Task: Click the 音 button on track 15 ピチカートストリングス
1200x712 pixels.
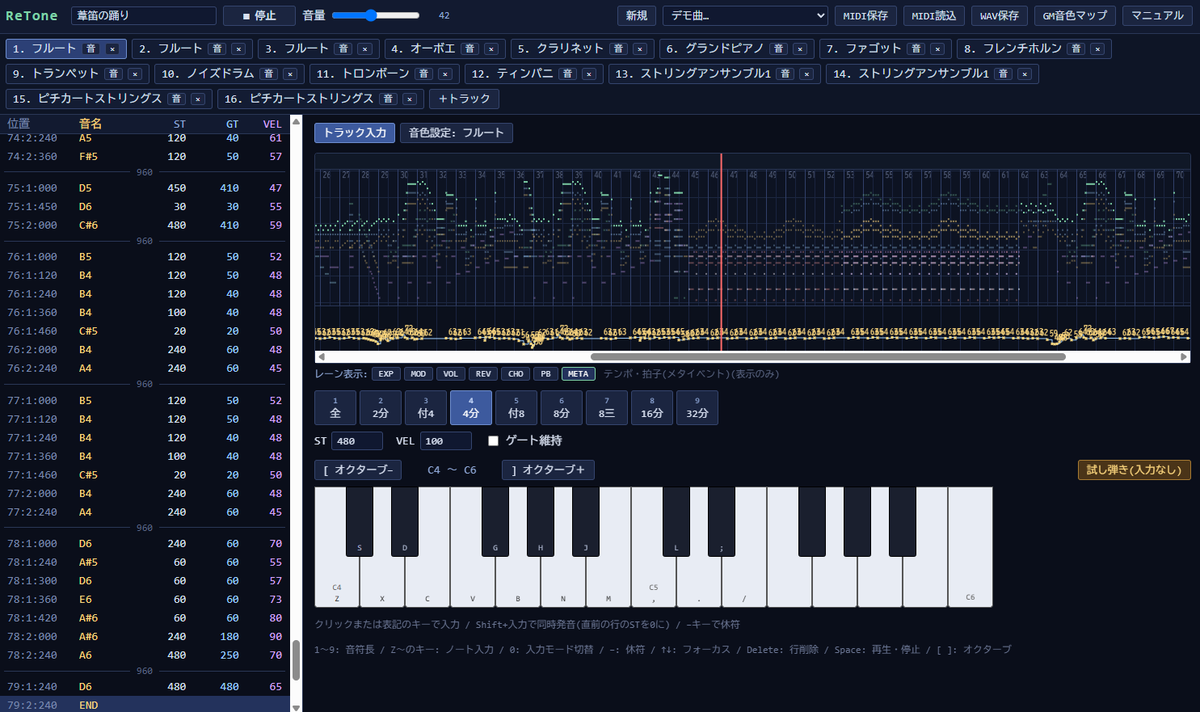Action: click(x=177, y=98)
